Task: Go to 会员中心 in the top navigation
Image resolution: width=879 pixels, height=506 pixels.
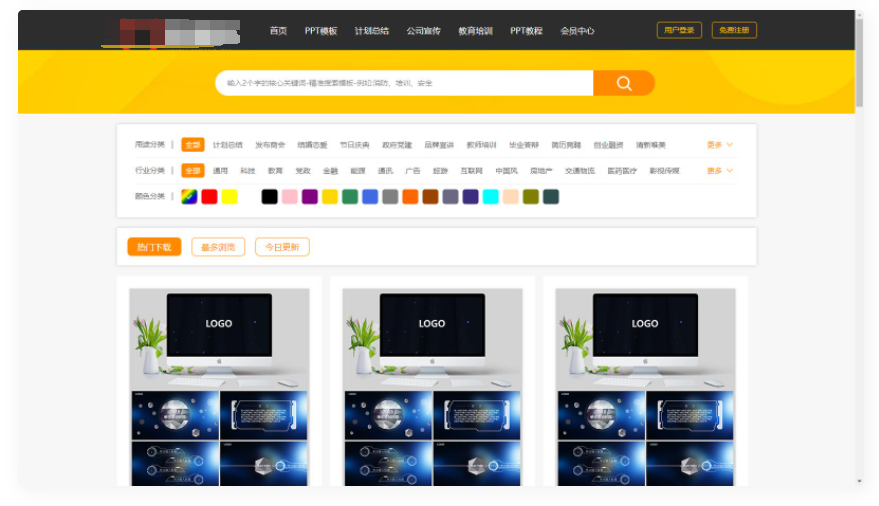Action: [x=577, y=31]
